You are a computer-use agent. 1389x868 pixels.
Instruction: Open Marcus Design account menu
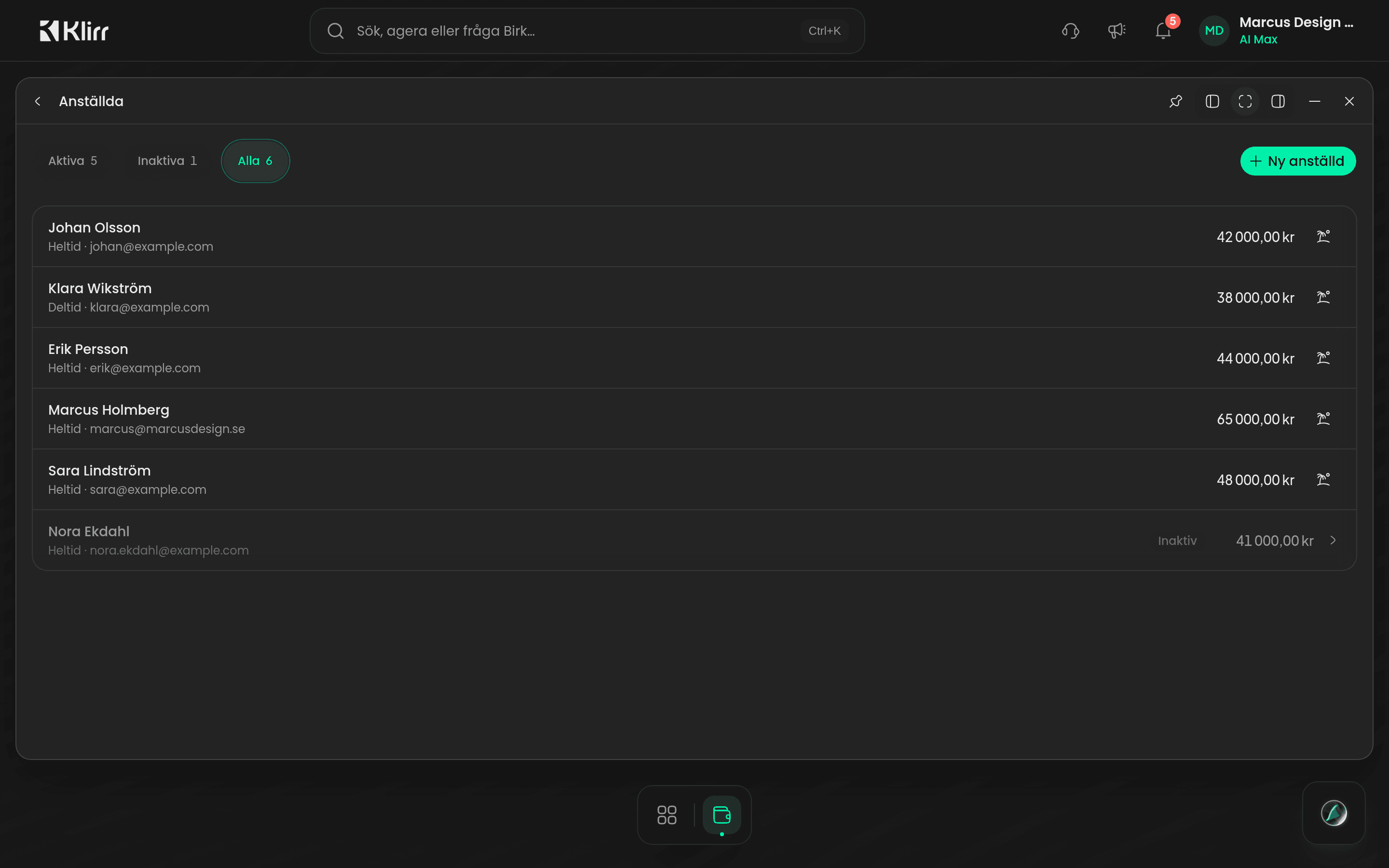(1277, 31)
